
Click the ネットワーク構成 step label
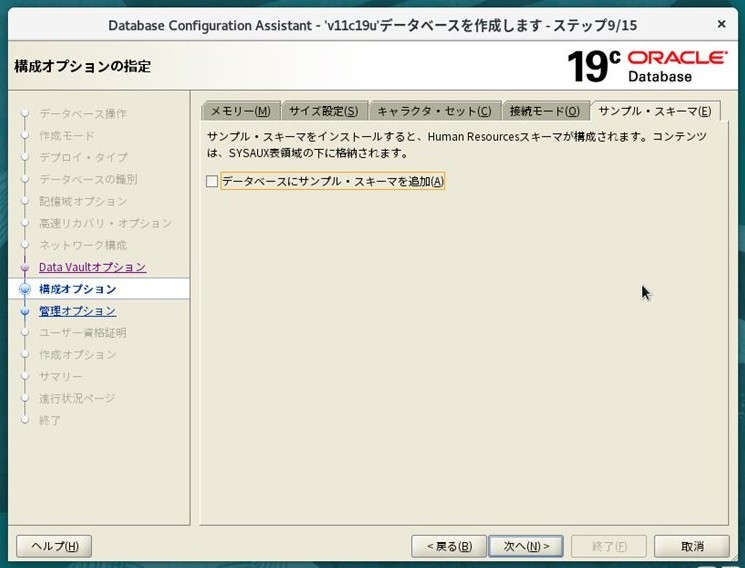pos(83,245)
